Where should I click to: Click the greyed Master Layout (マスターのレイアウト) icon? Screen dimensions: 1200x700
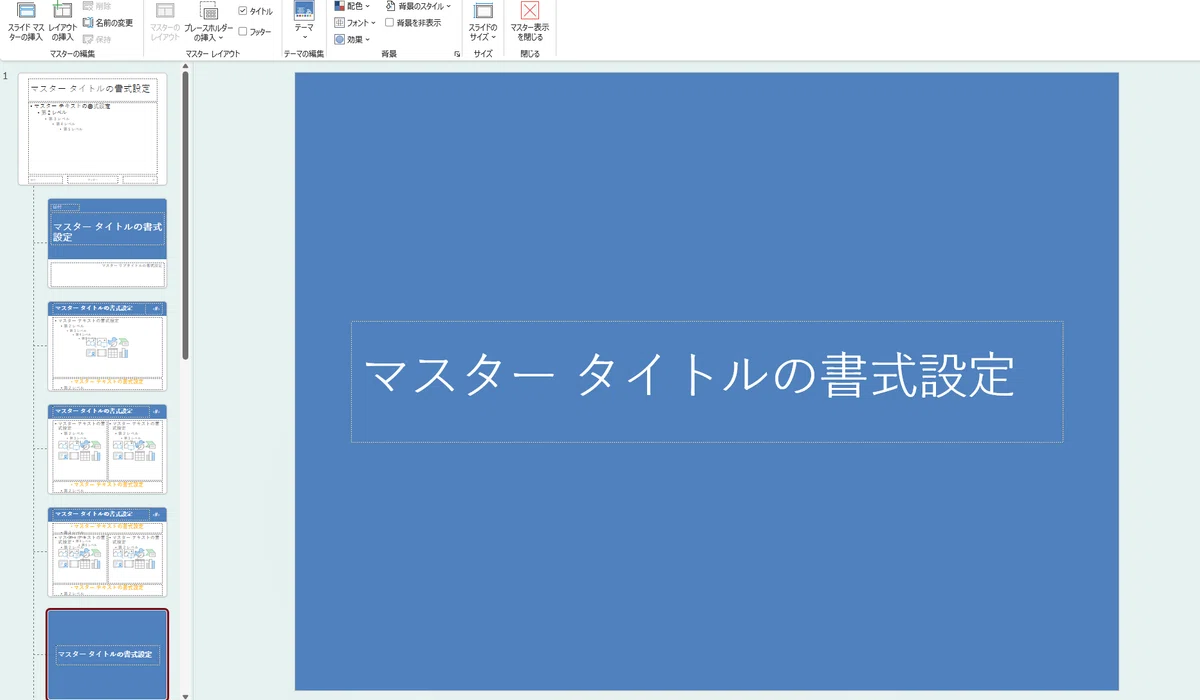(165, 21)
